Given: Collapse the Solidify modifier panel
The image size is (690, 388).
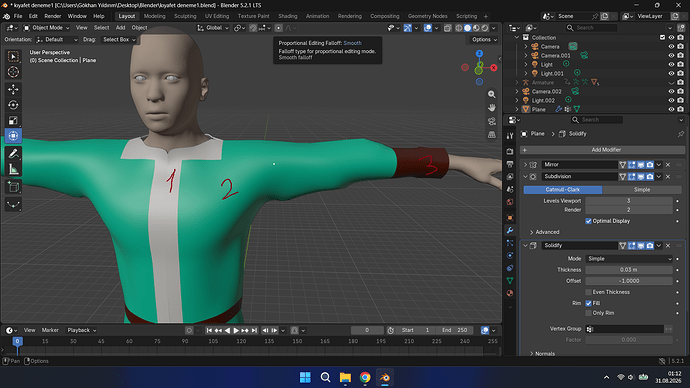Looking at the screenshot, I should 525,245.
